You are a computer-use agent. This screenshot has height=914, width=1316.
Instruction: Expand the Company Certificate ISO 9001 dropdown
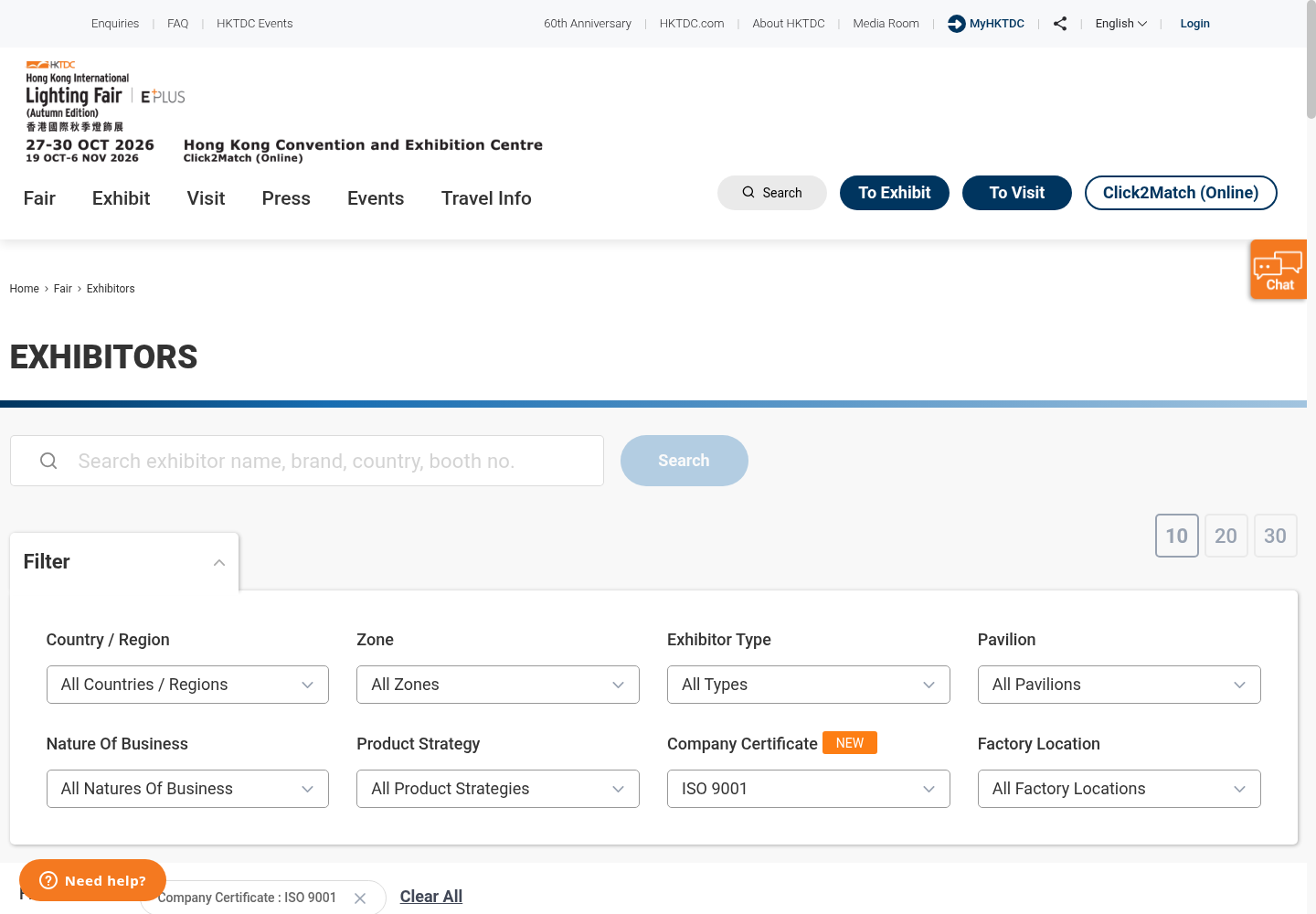[x=809, y=789]
